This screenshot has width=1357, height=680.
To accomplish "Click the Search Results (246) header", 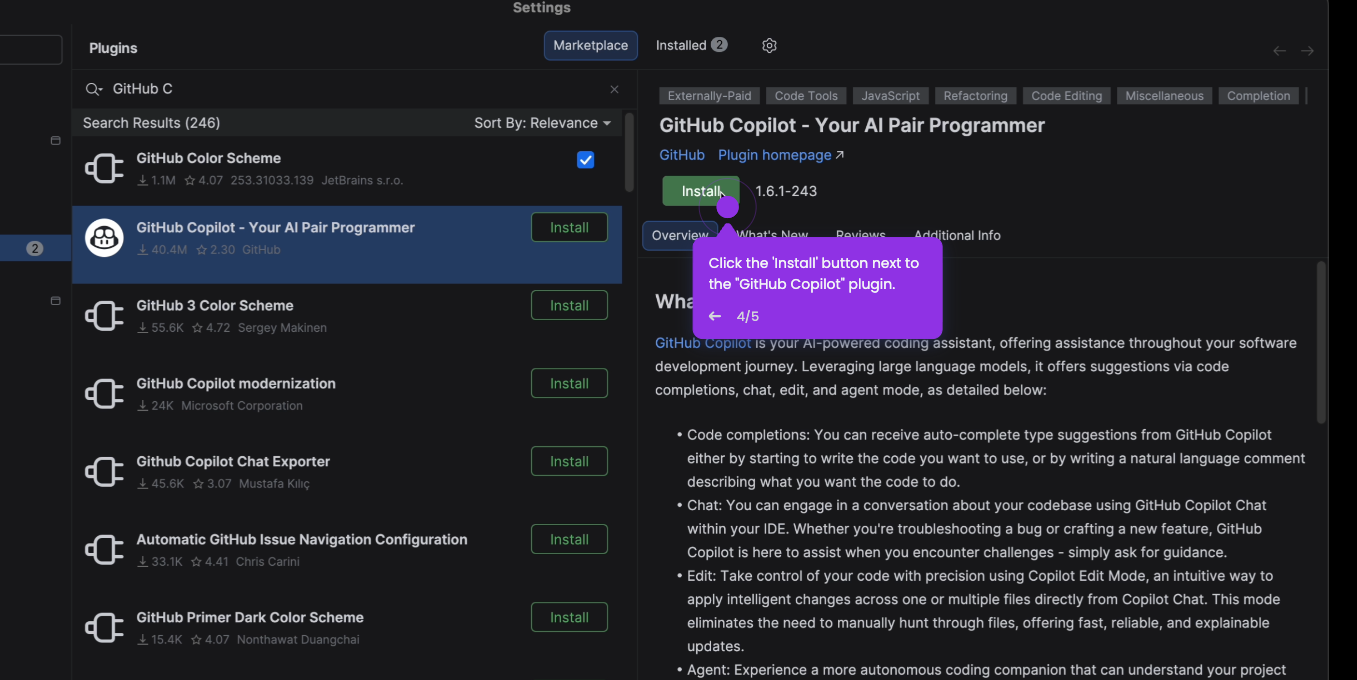I will pyautogui.click(x=151, y=123).
